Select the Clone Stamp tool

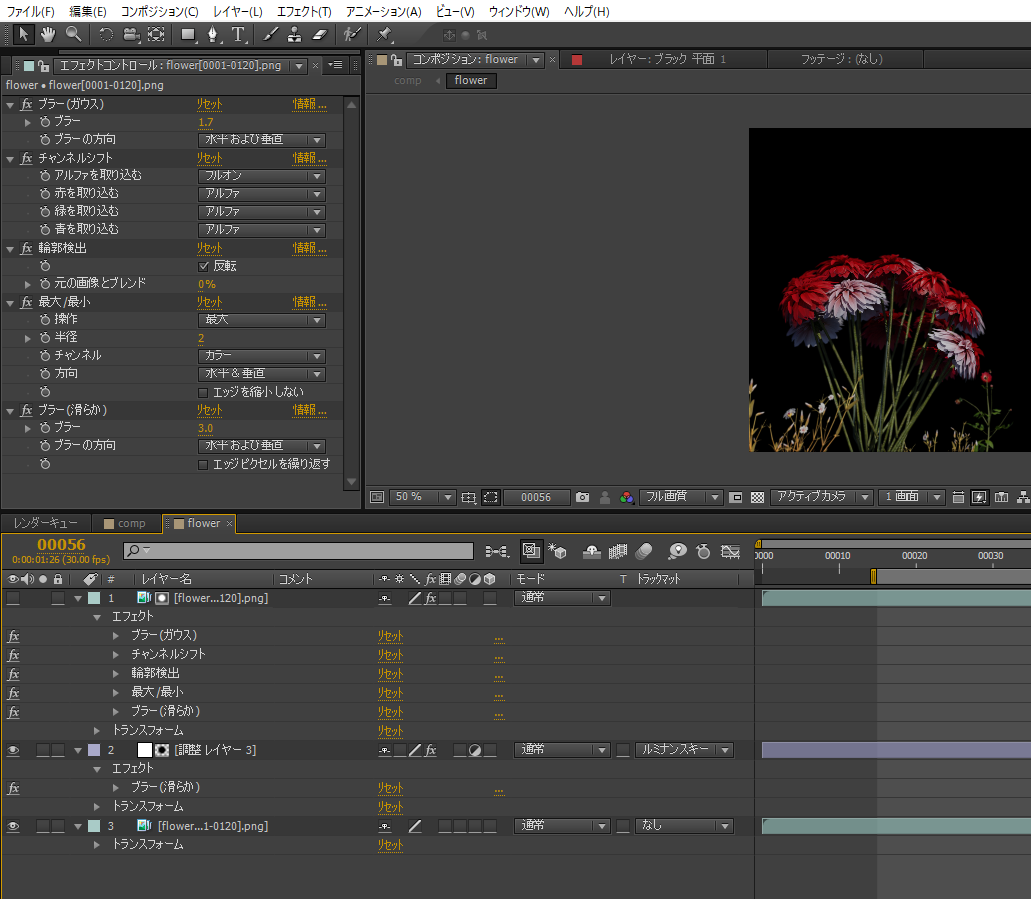(x=294, y=34)
